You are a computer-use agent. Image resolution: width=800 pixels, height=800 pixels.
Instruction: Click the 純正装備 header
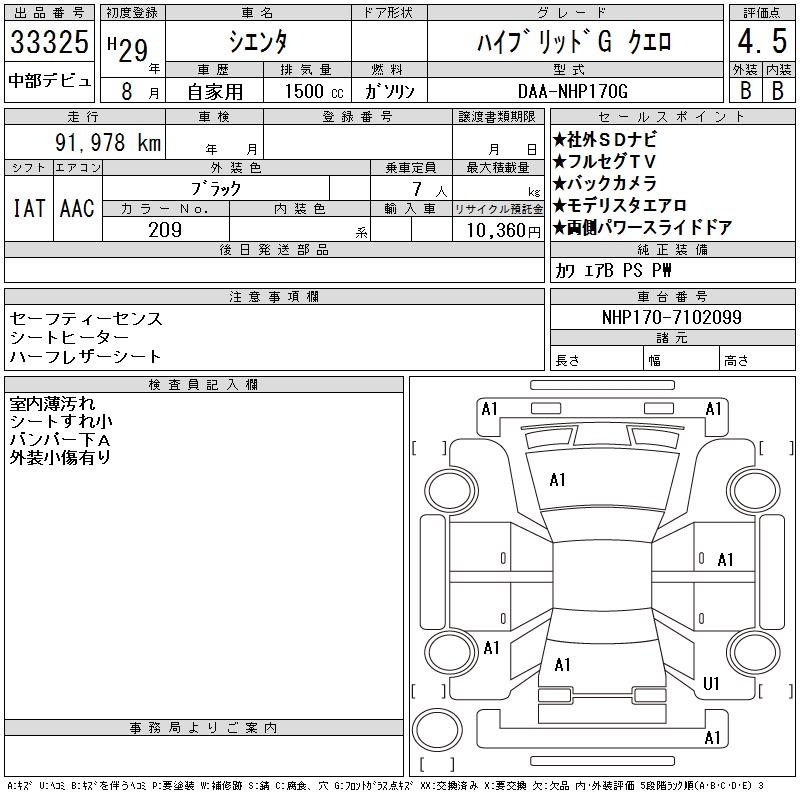coord(672,249)
